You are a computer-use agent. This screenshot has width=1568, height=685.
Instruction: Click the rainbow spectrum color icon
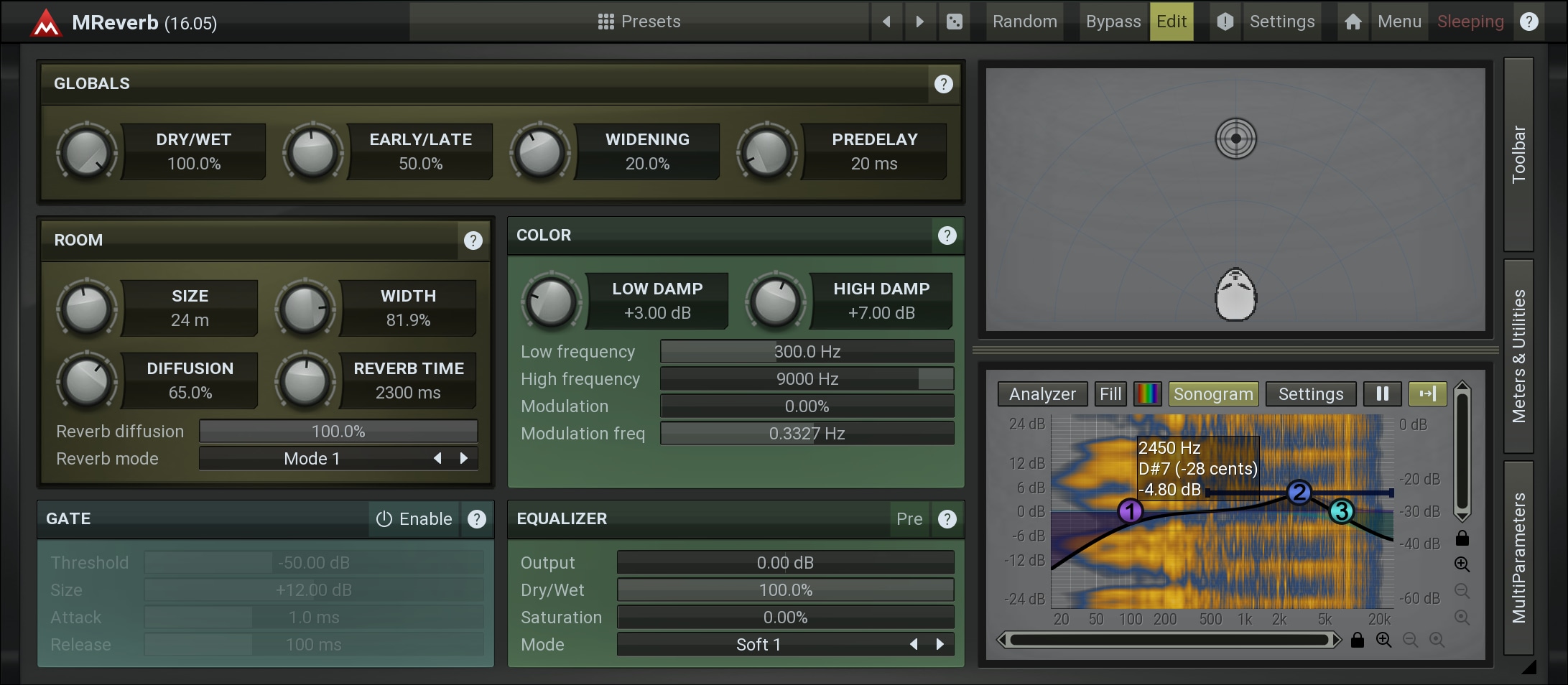tap(1148, 393)
